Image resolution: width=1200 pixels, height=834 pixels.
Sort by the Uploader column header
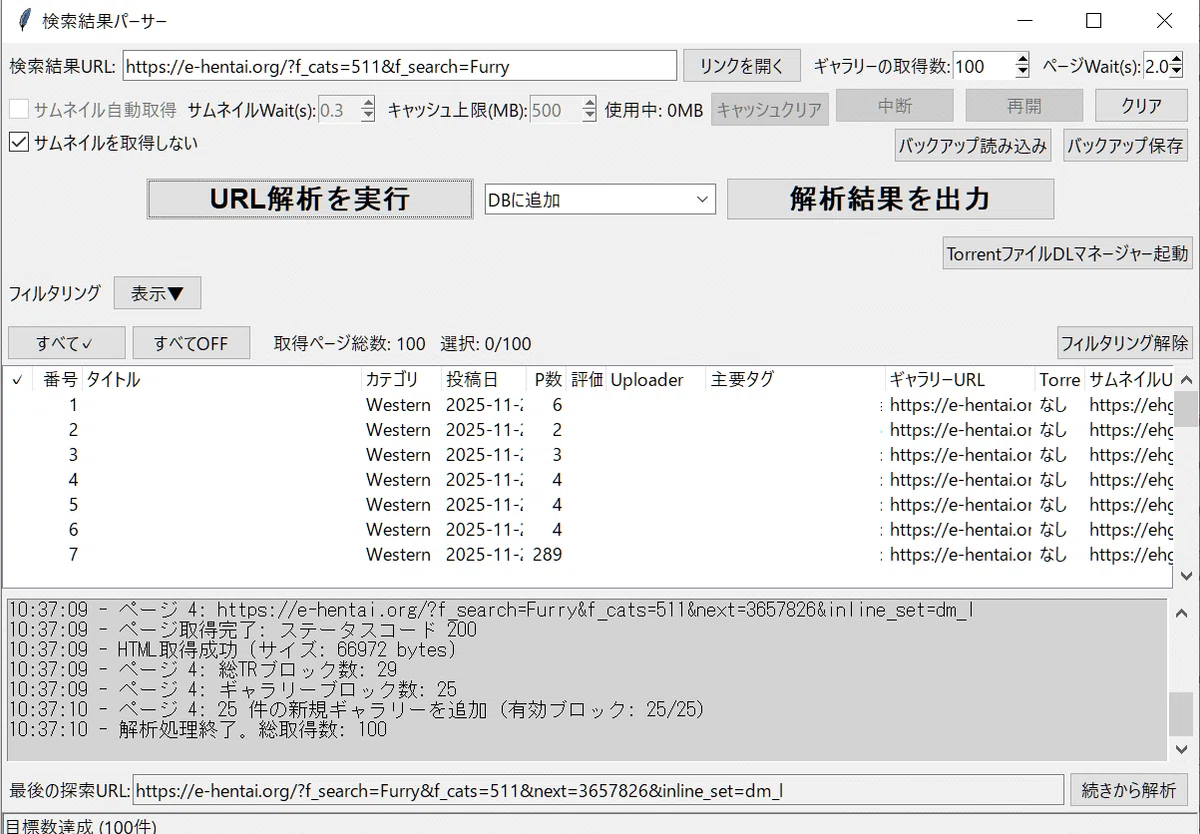pyautogui.click(x=657, y=379)
